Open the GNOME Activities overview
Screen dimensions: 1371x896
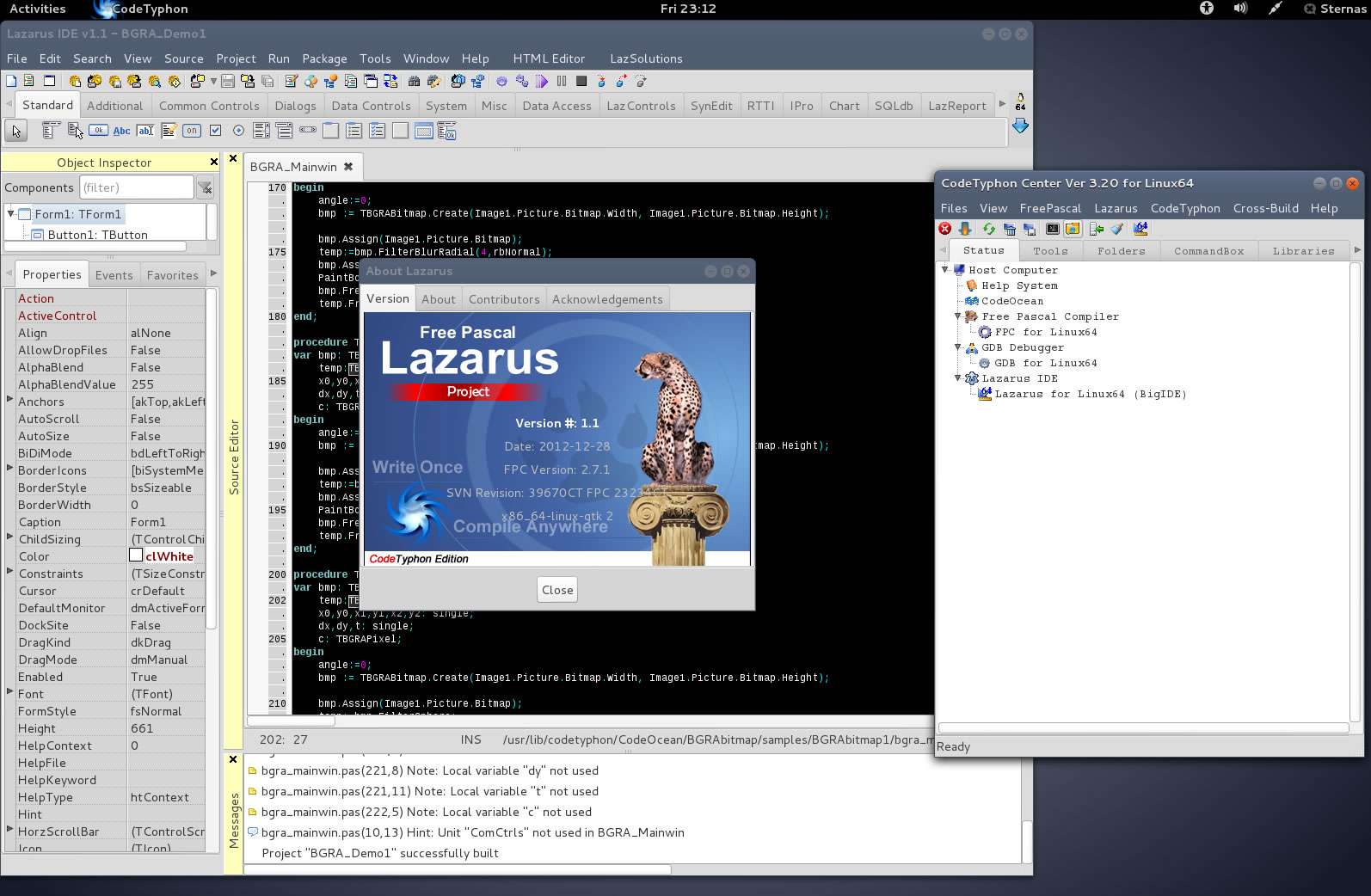pos(38,9)
